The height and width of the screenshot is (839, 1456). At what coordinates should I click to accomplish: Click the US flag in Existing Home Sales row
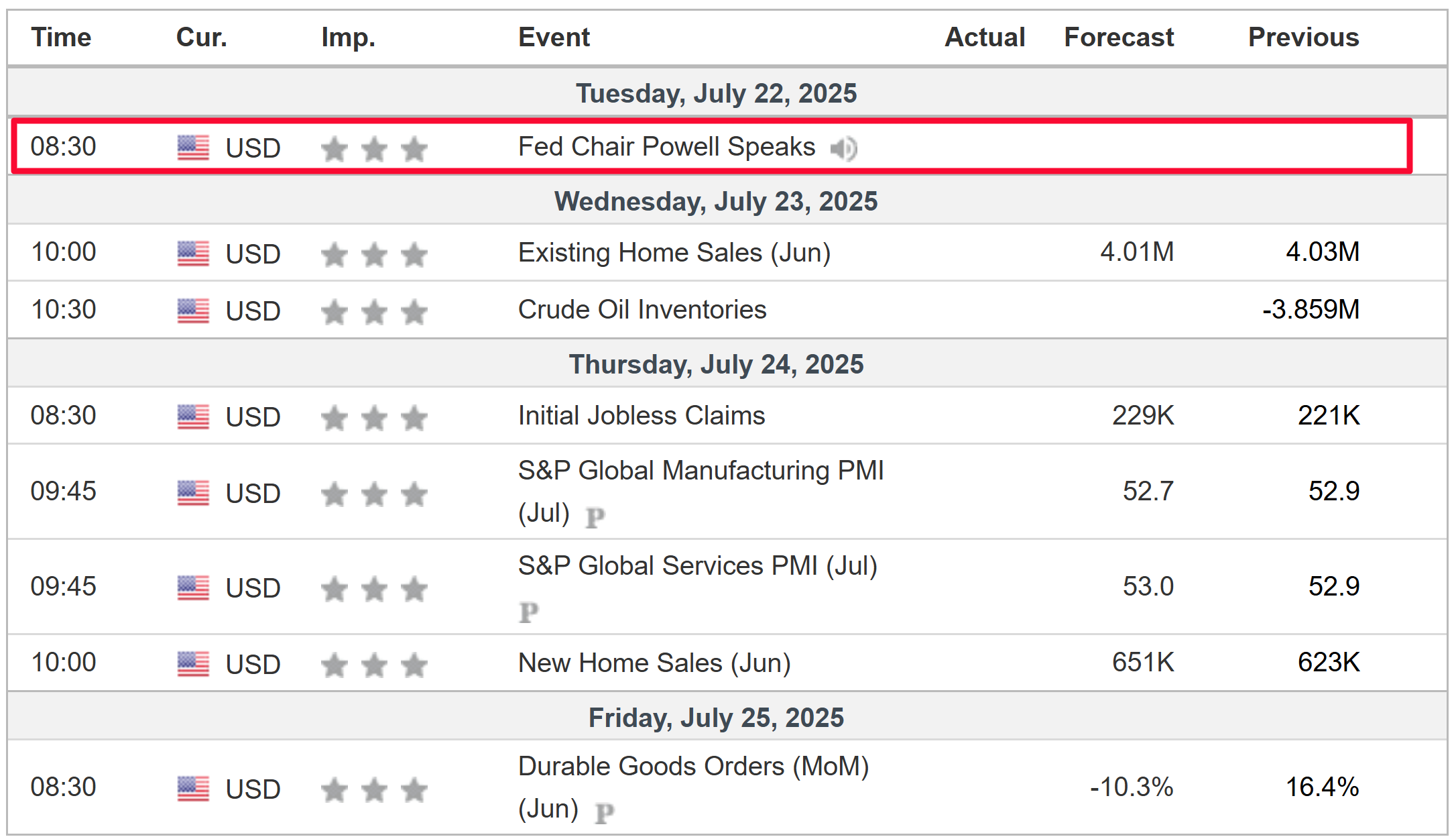193,254
